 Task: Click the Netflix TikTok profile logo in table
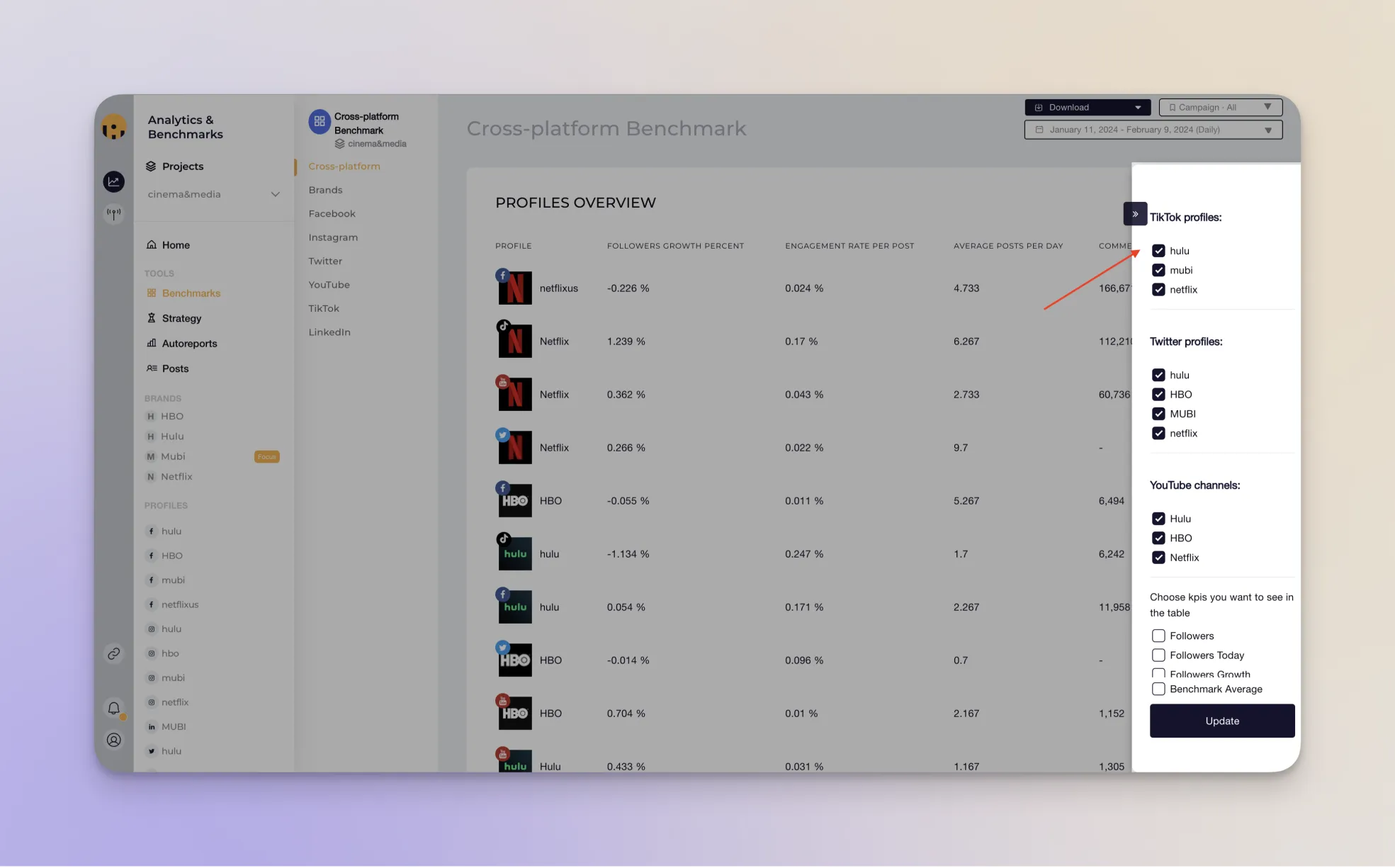515,341
